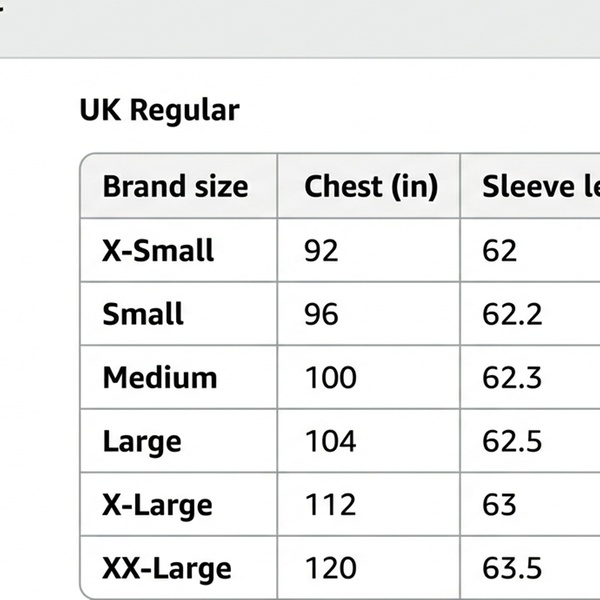Image resolution: width=600 pixels, height=600 pixels.
Task: Click chest value 120 for XX-Large
Action: tap(330, 569)
